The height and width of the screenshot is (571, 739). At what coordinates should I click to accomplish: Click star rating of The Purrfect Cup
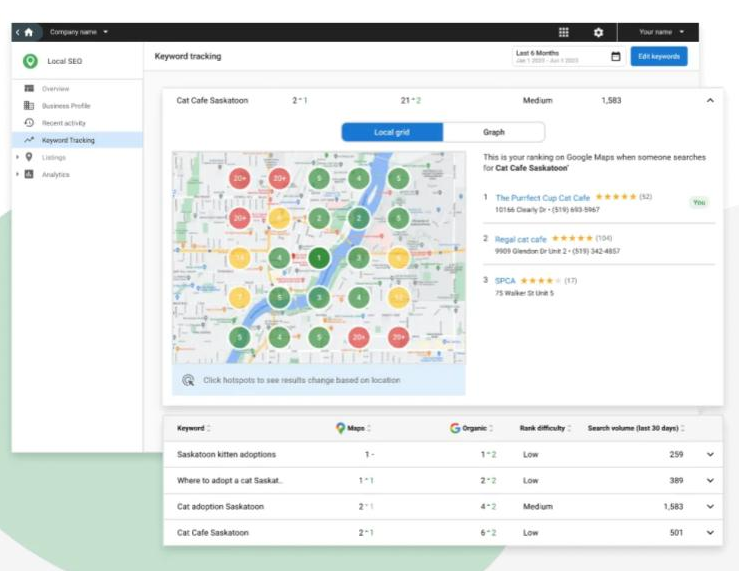pos(616,197)
